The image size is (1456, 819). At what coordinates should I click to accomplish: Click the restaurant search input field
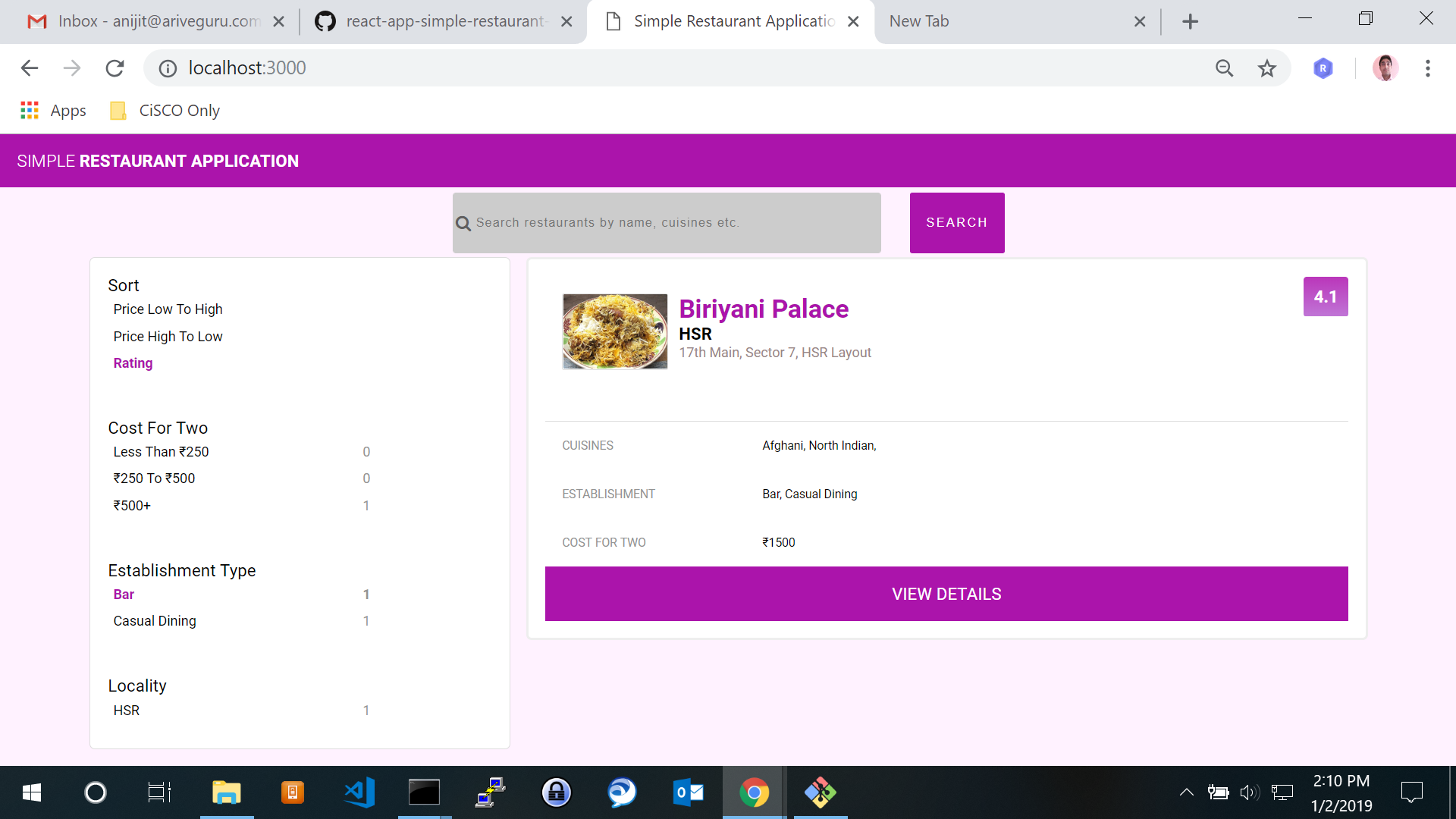tap(667, 223)
